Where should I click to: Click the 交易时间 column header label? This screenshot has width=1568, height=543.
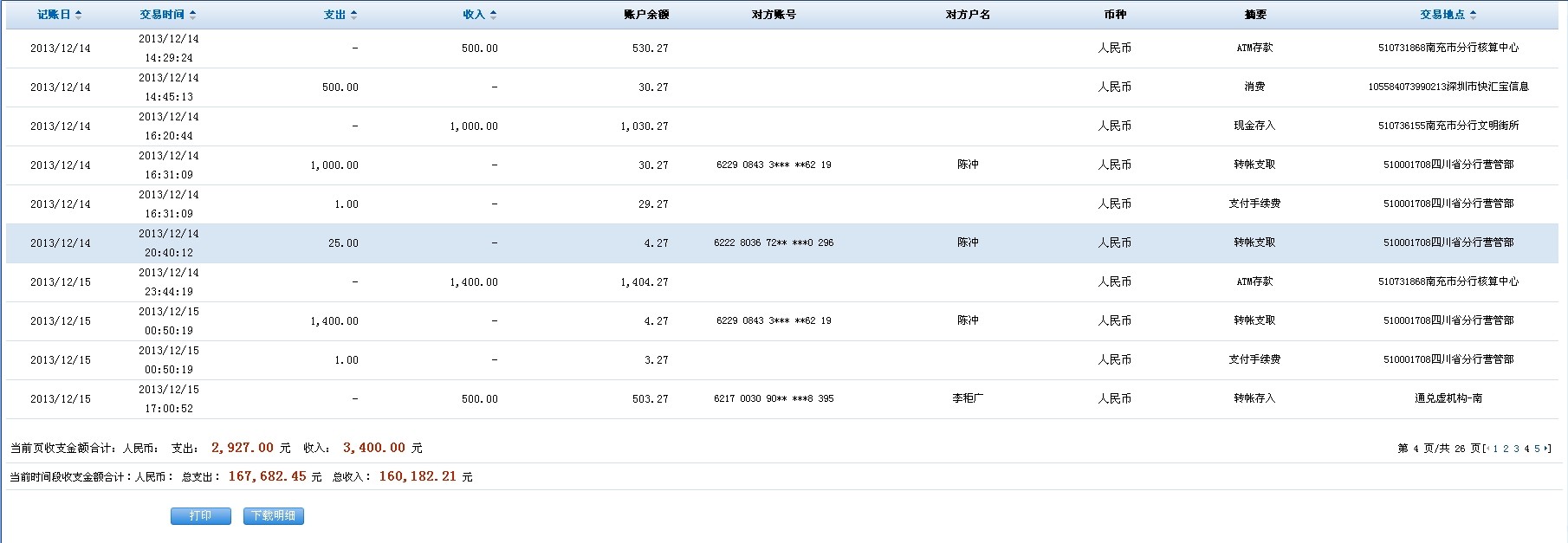[162, 15]
